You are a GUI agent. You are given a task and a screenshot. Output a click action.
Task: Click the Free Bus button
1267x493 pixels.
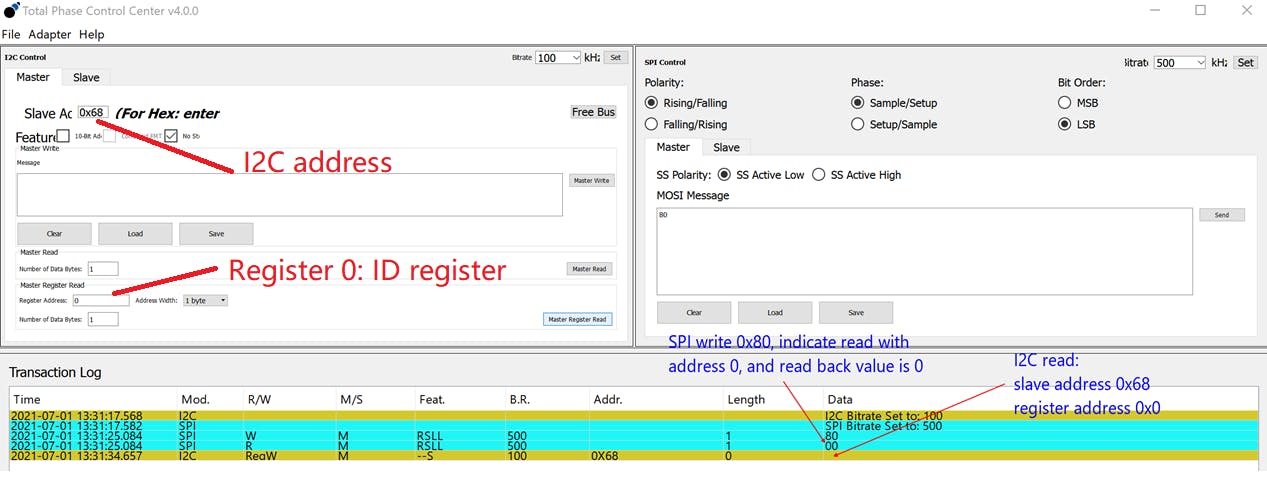[593, 112]
